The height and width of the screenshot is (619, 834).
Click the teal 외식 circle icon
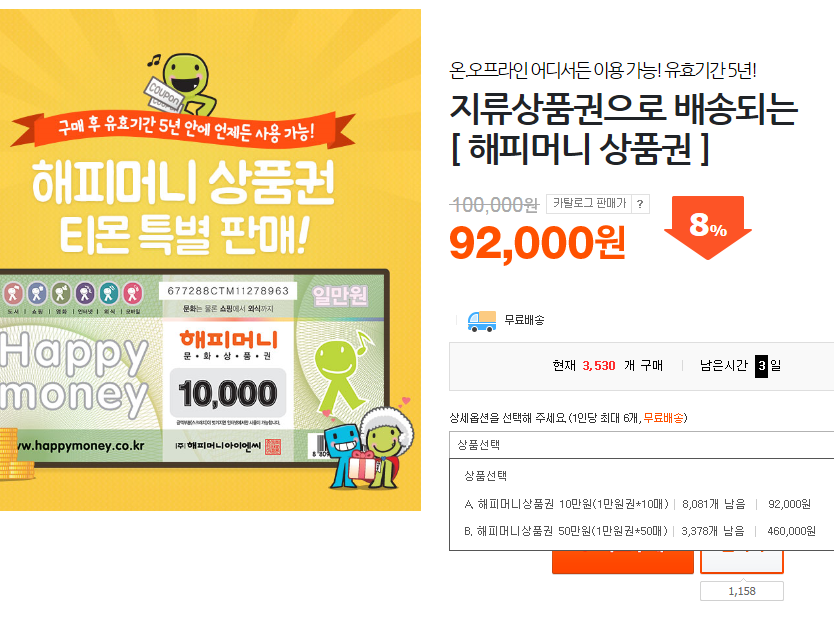[x=109, y=293]
